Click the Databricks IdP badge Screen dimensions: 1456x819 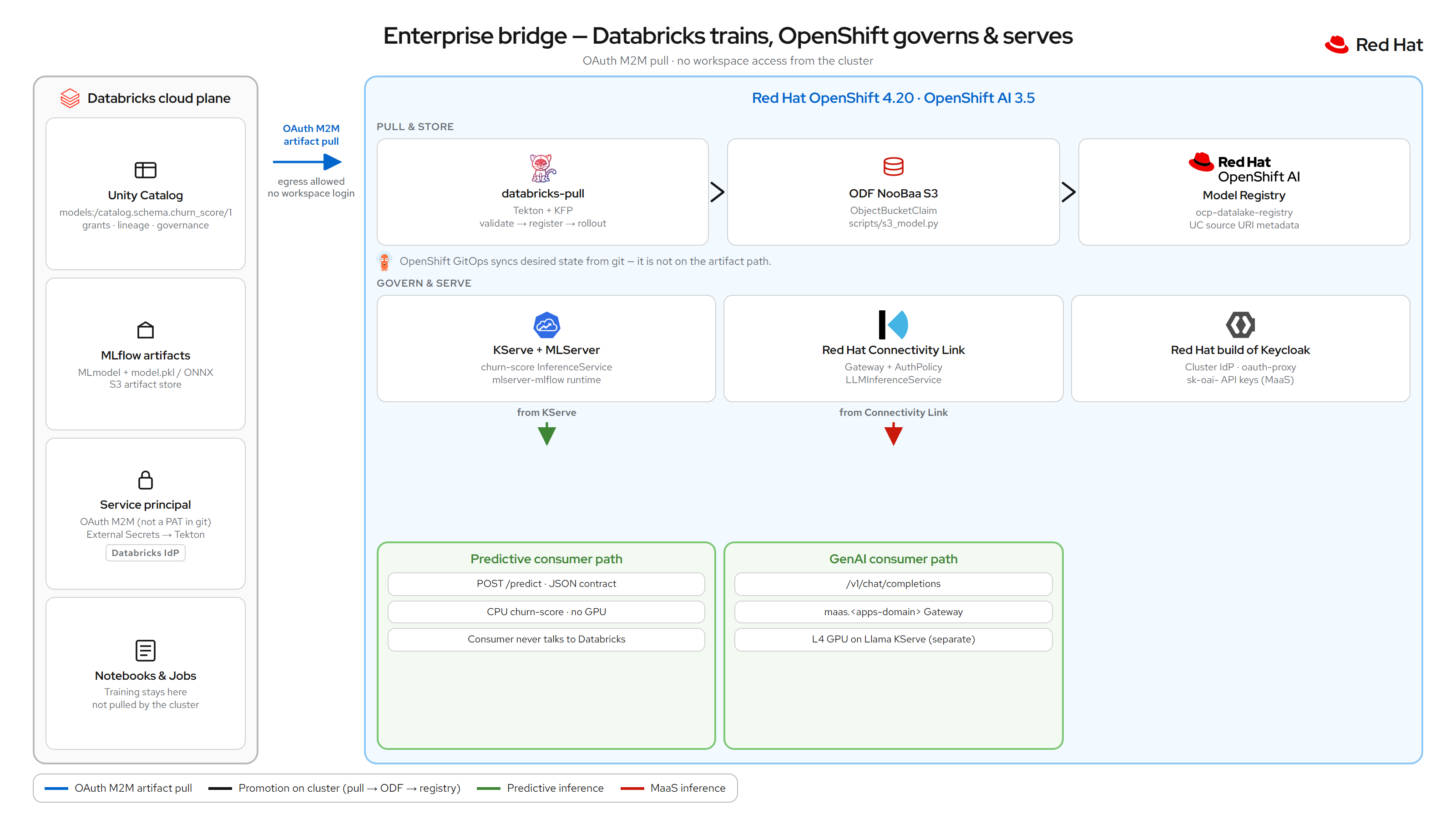pos(145,553)
